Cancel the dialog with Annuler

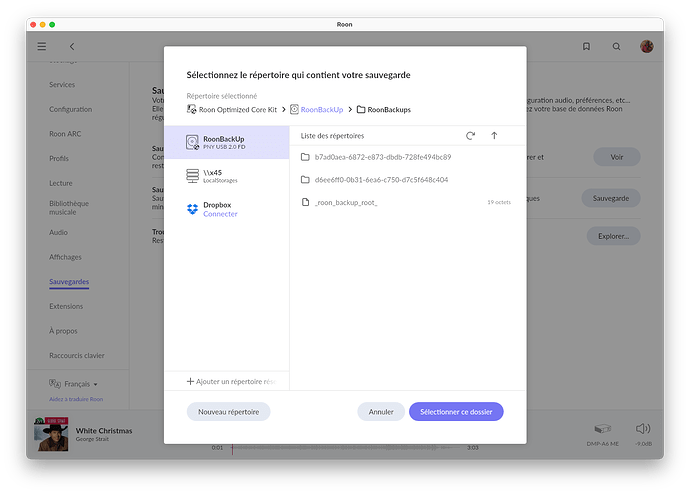coord(381,412)
